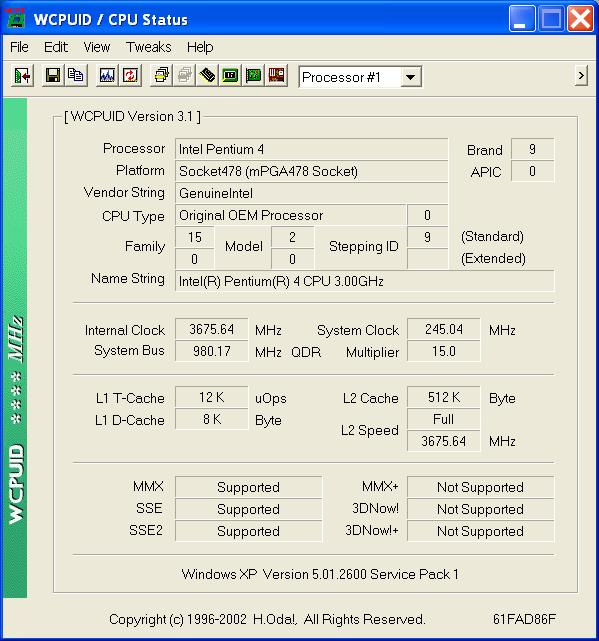
Task: Click the red refresh arrows icon
Action: (x=130, y=76)
